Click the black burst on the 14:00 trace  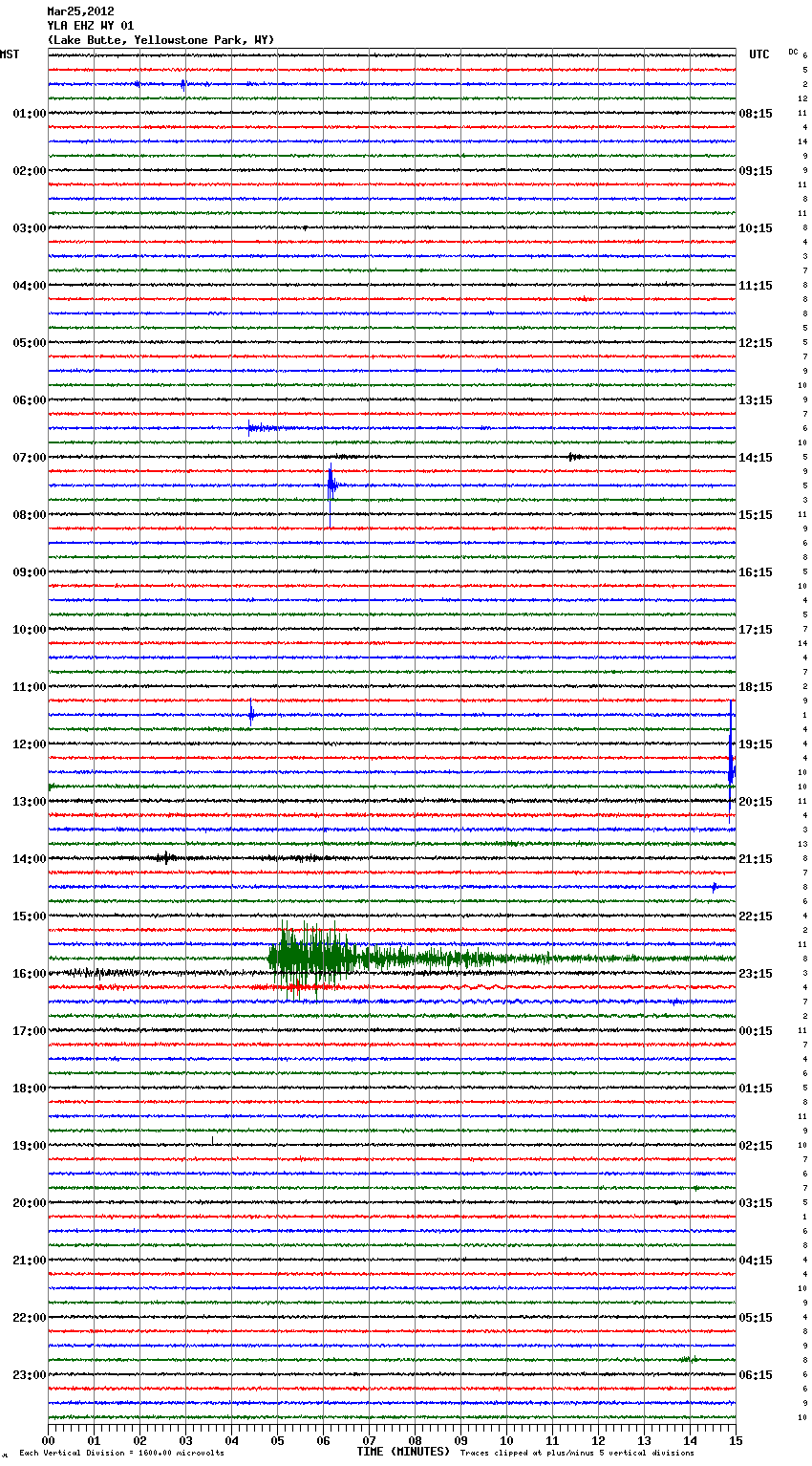coord(165,858)
